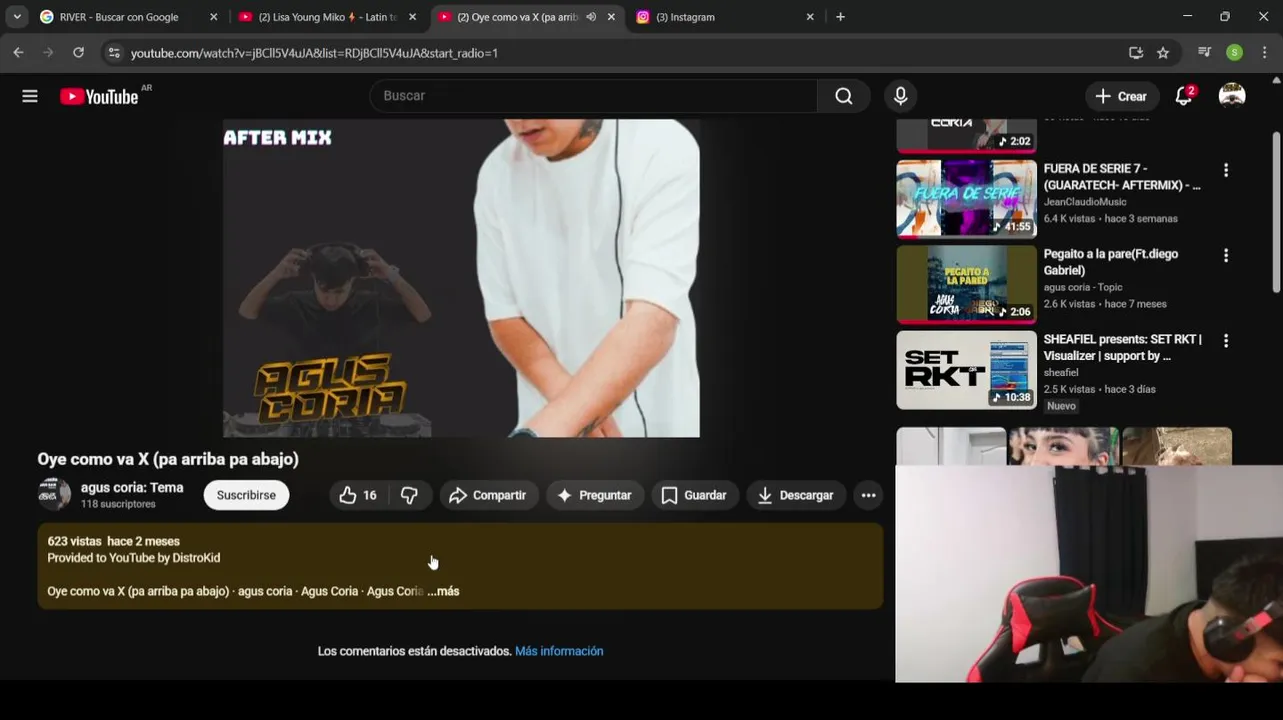1283x720 pixels.
Task: Click the search magnifier button
Action: pyautogui.click(x=843, y=96)
